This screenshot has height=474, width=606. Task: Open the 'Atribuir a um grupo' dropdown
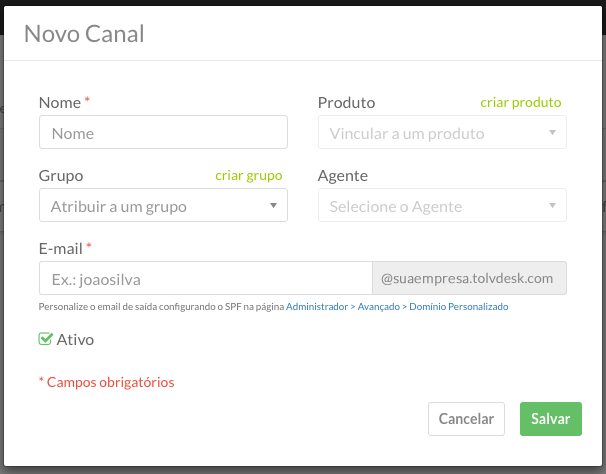pyautogui.click(x=163, y=205)
